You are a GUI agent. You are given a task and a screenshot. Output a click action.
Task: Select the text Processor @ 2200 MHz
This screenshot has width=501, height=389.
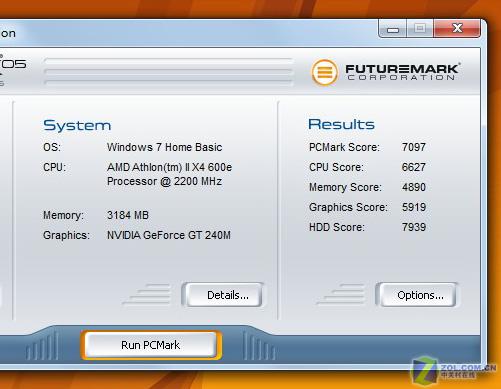pyautogui.click(x=164, y=181)
